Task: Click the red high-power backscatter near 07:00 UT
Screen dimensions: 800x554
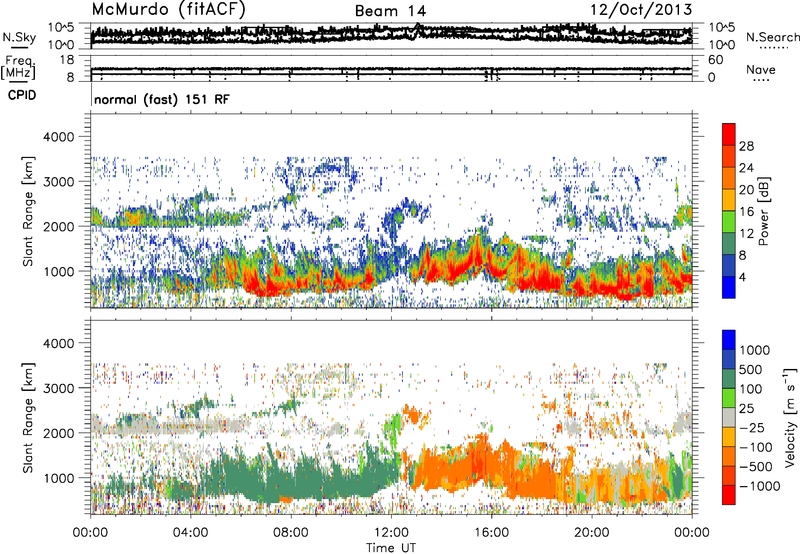Action: 263,288
